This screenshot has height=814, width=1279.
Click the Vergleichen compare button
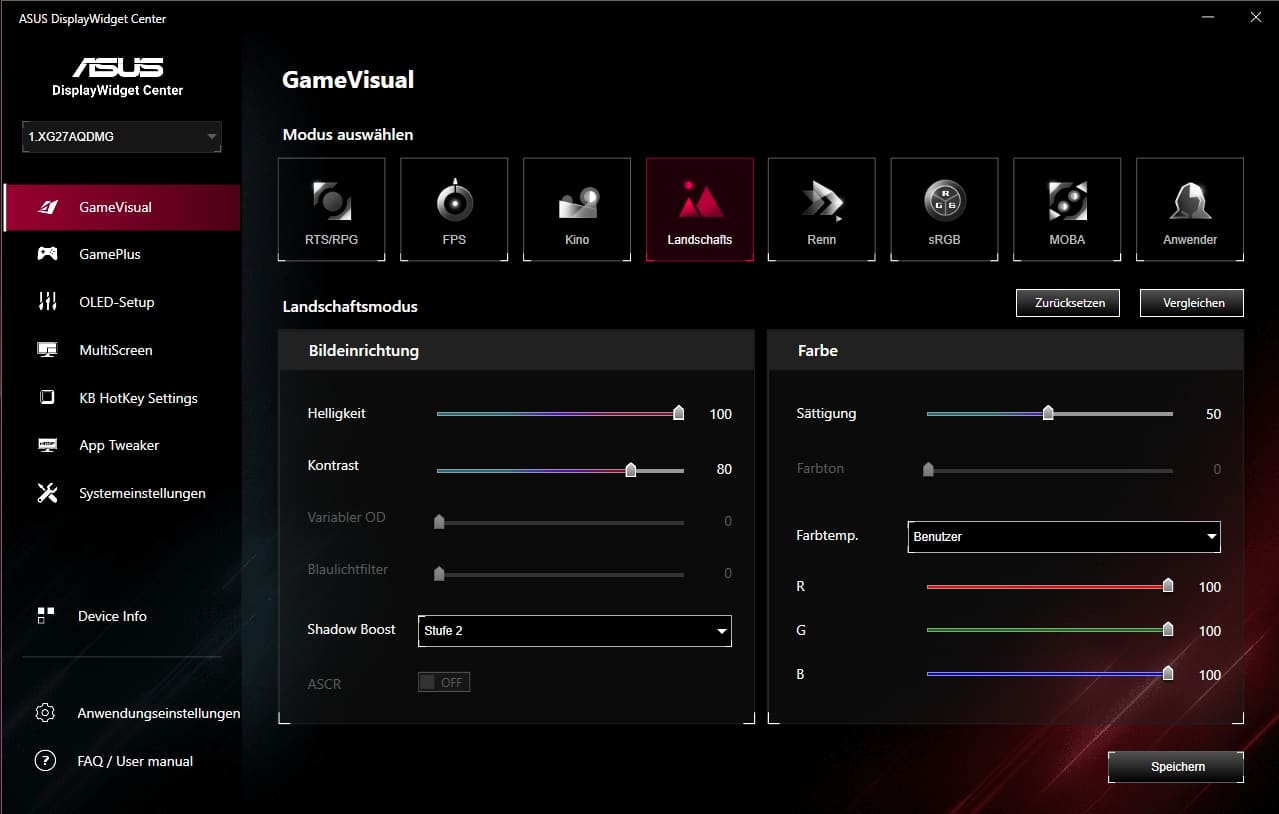tap(1192, 303)
